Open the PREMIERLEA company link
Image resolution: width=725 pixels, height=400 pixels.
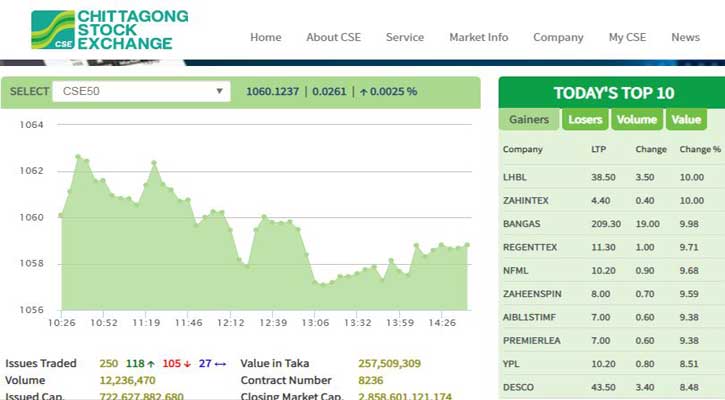[532, 341]
